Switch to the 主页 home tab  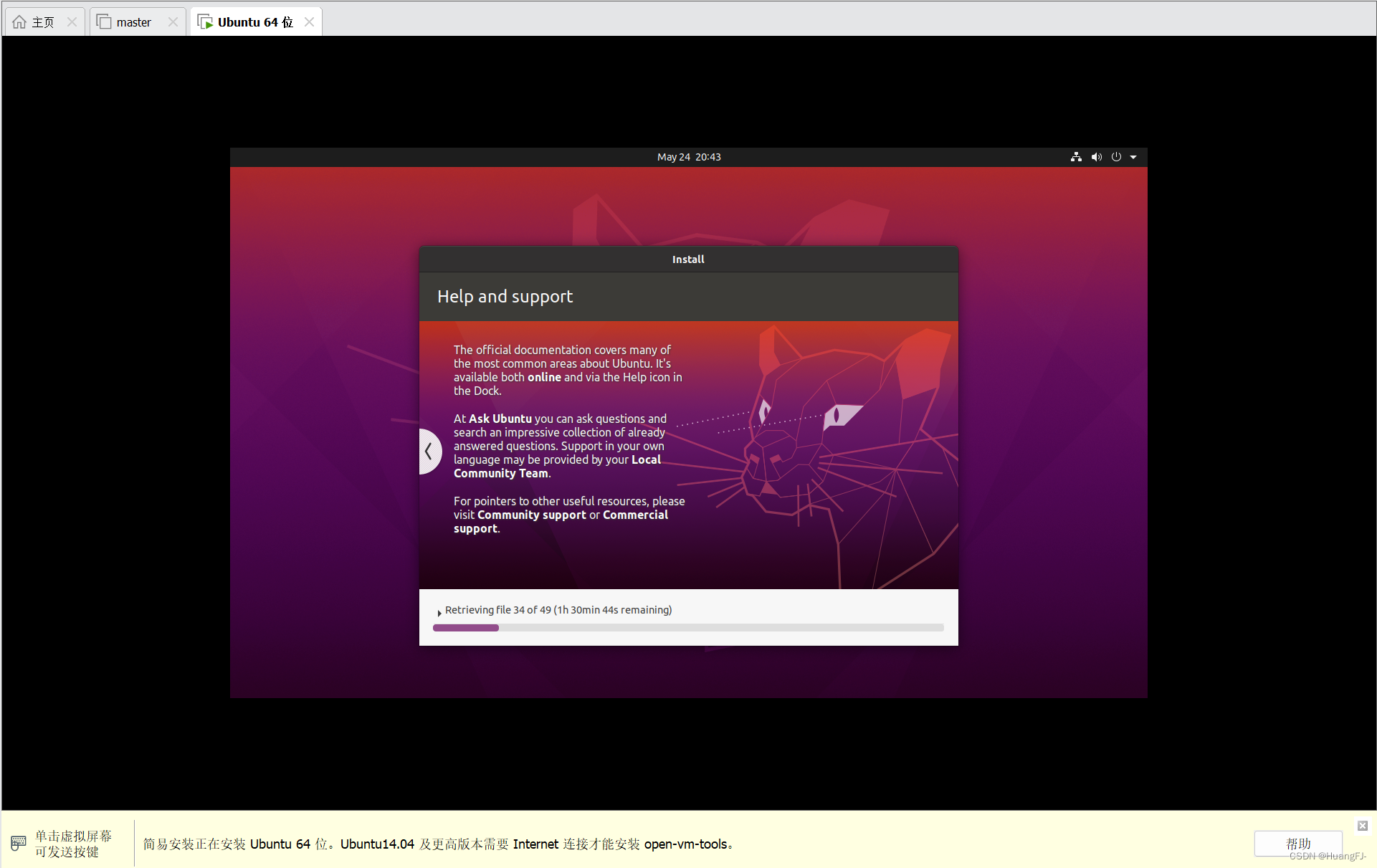(43, 22)
